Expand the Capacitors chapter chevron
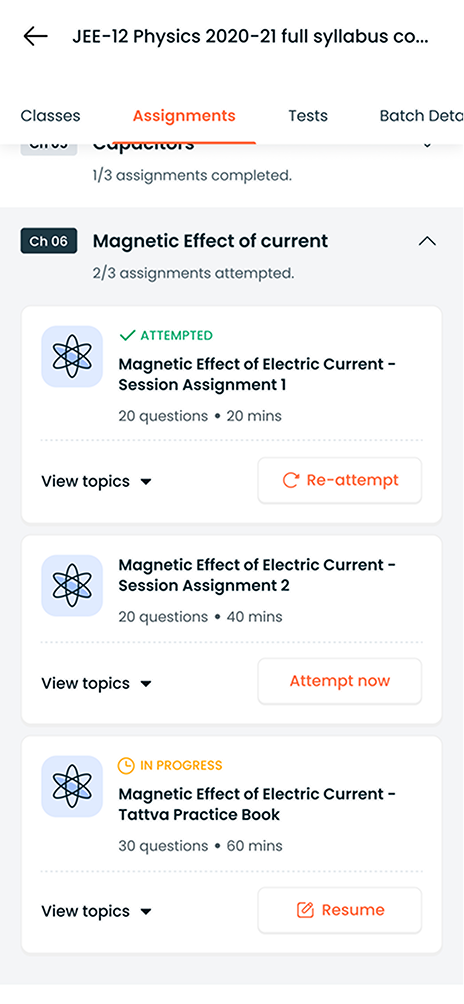464x1004 pixels. (x=428, y=145)
